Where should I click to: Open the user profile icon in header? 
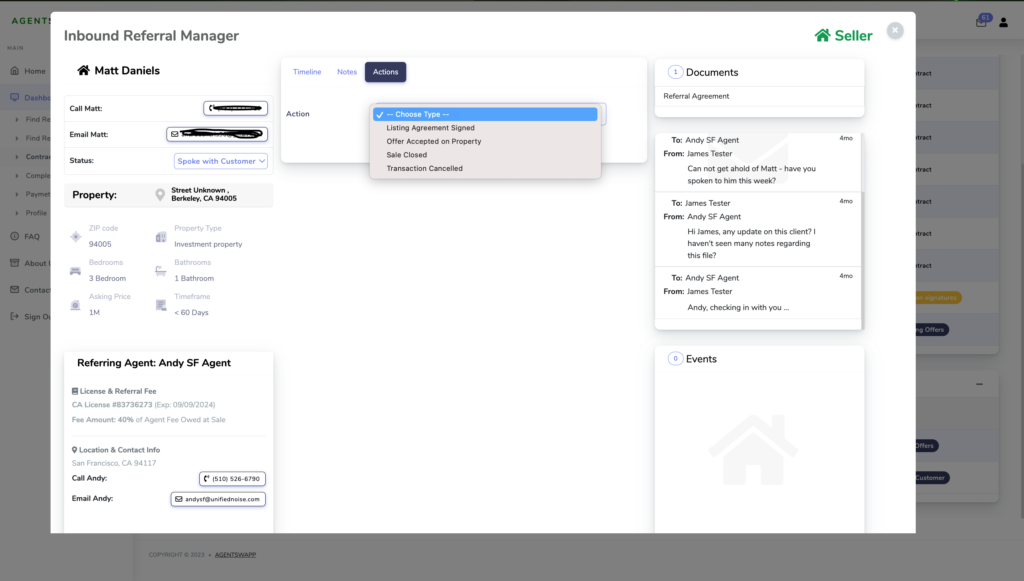pos(1004,22)
